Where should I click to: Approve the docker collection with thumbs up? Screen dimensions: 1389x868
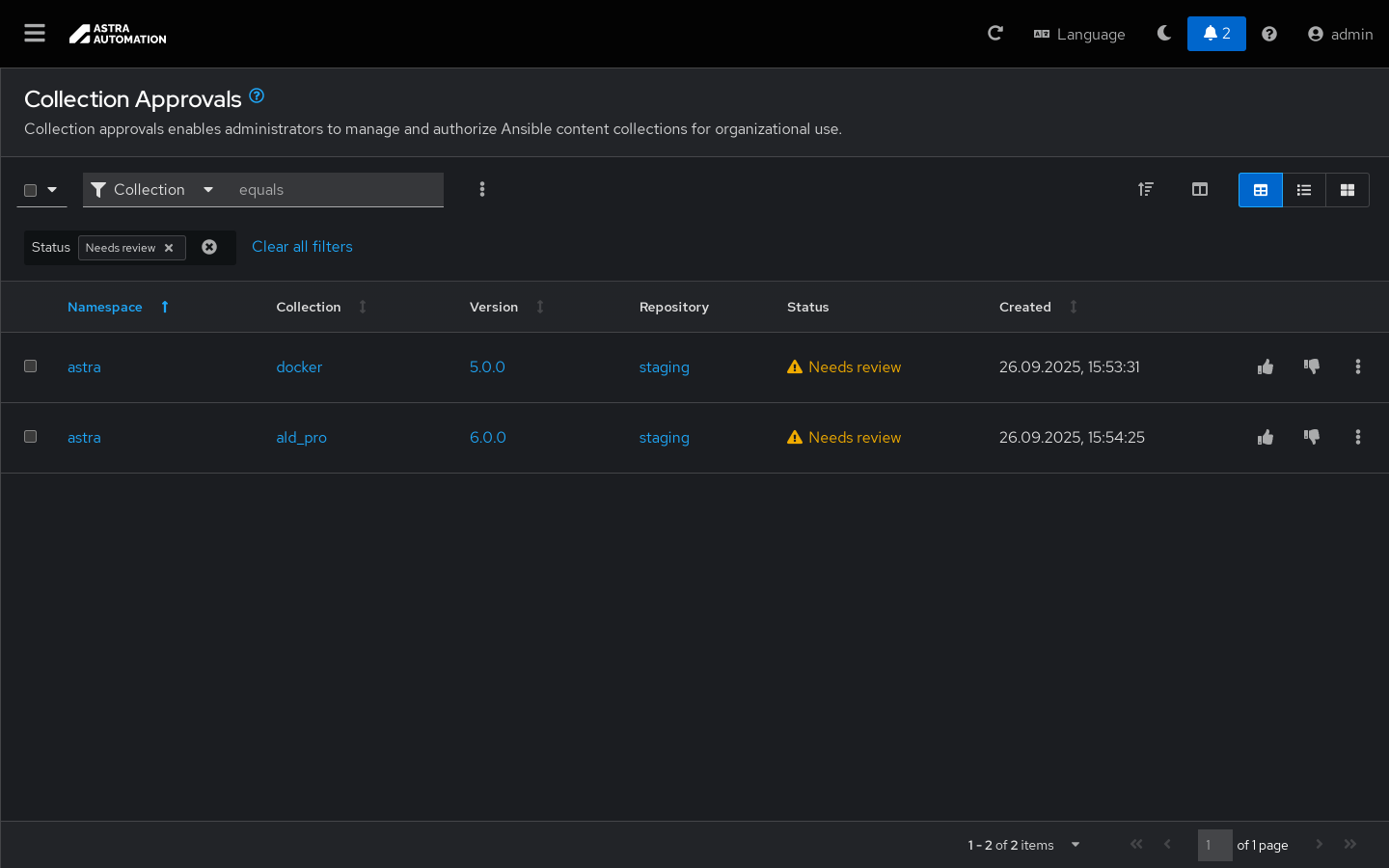[1266, 366]
